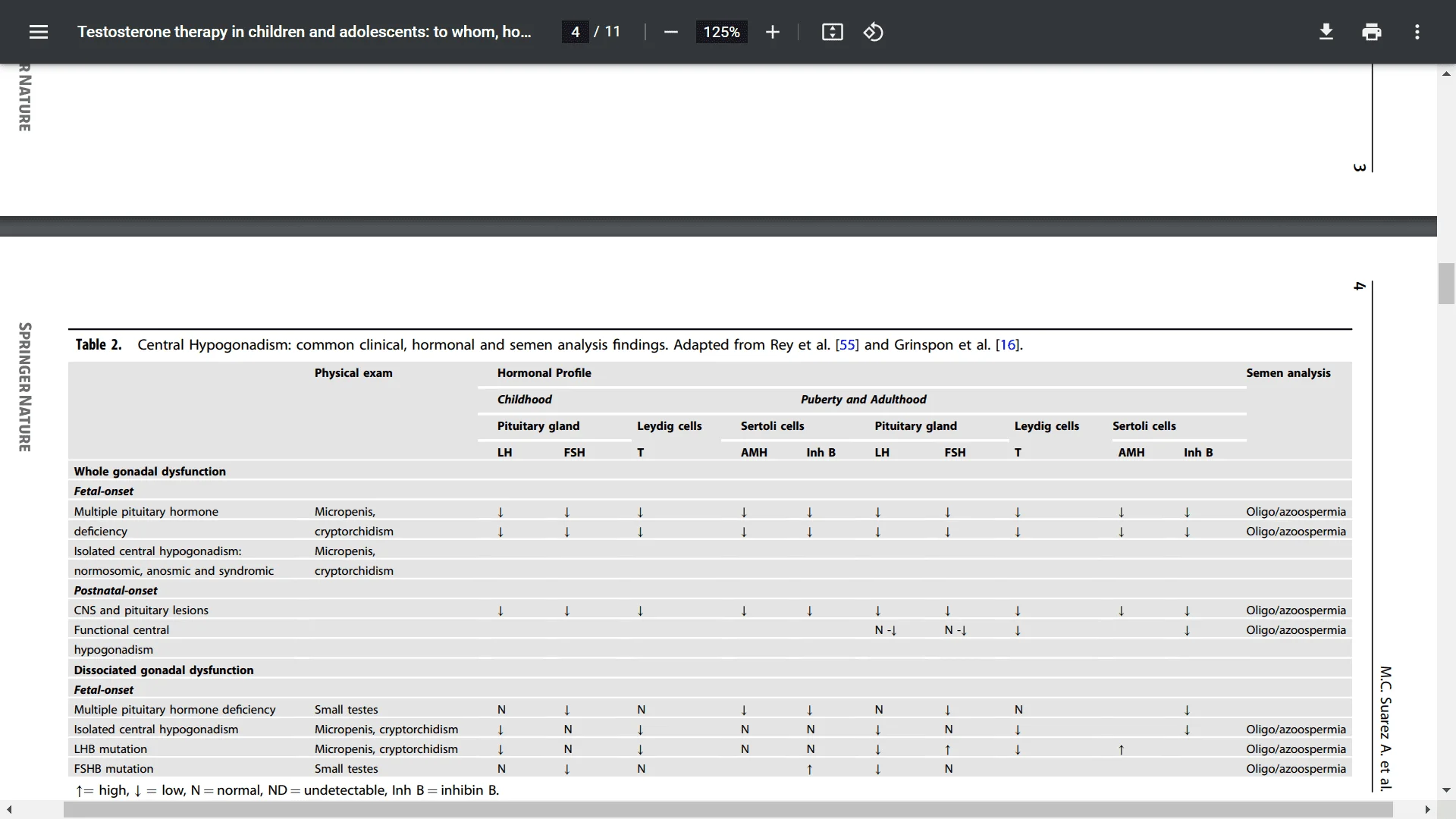Click the table footnote legend text

[287, 790]
